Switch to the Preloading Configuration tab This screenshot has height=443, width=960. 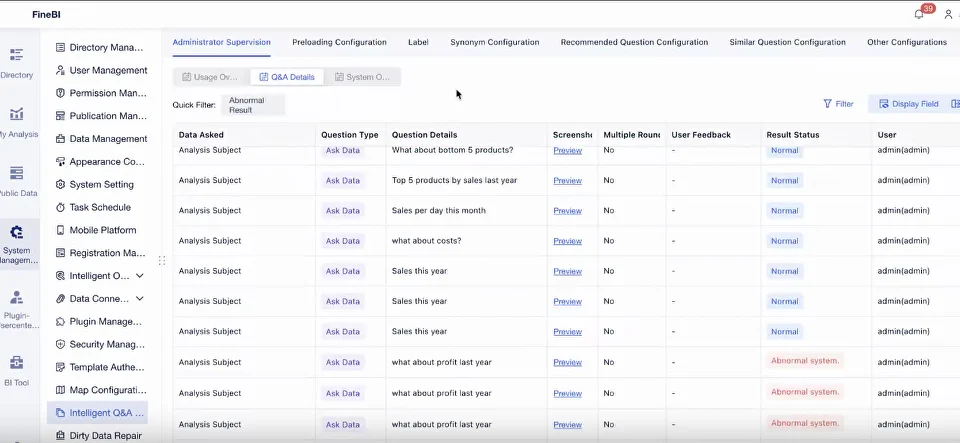[x=339, y=42]
